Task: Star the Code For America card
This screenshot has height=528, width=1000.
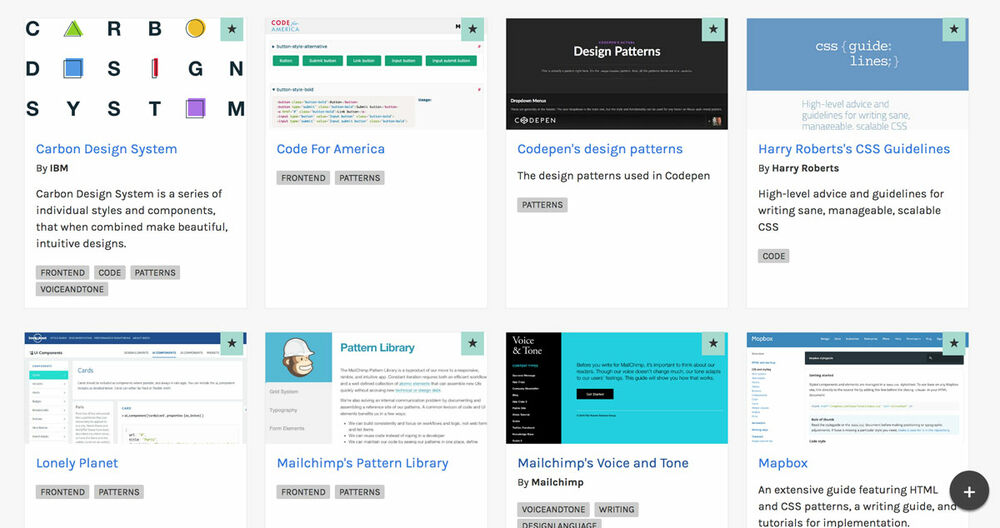Action: coord(473,29)
